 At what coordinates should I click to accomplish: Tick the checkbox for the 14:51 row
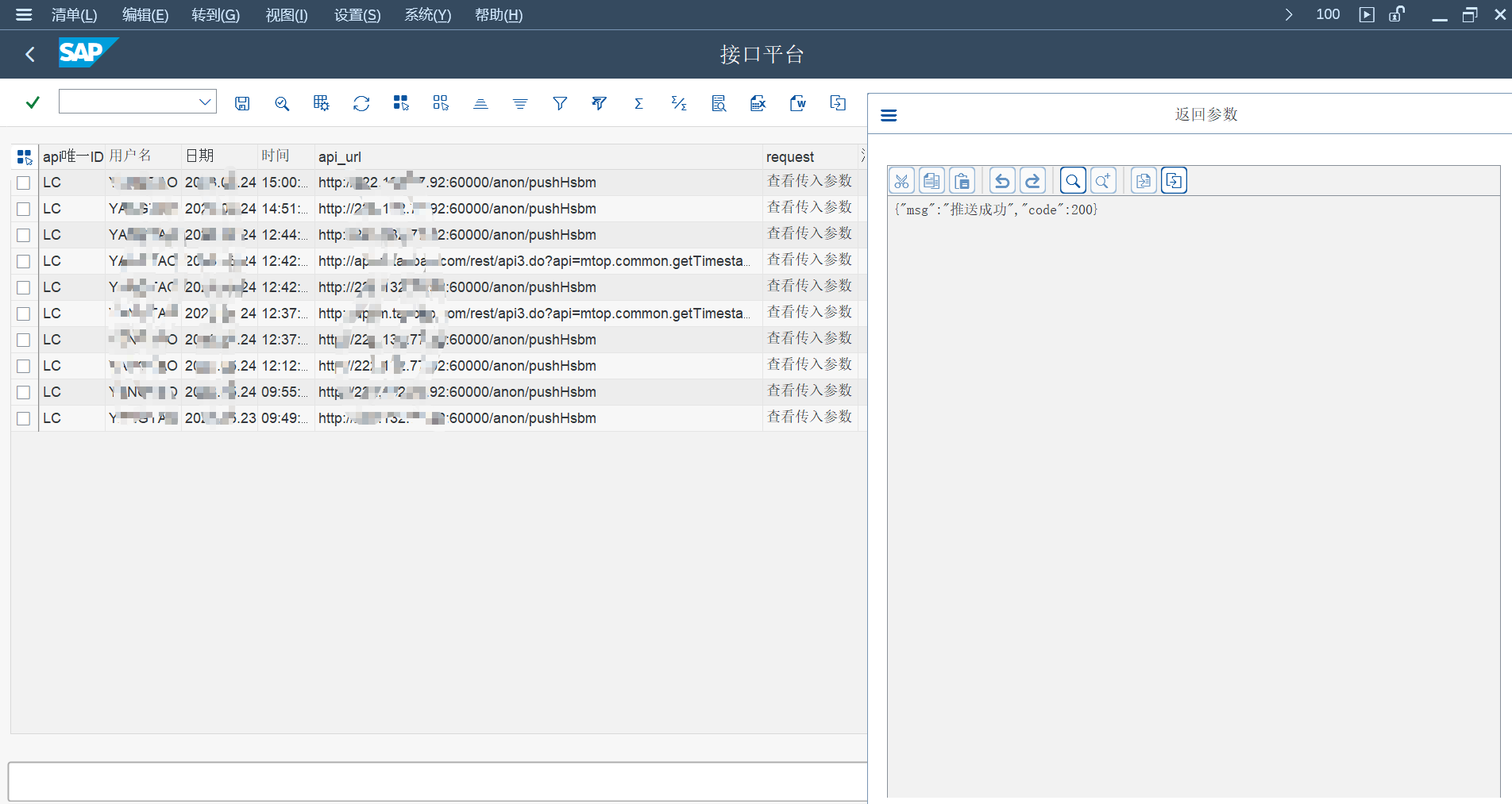[x=24, y=209]
